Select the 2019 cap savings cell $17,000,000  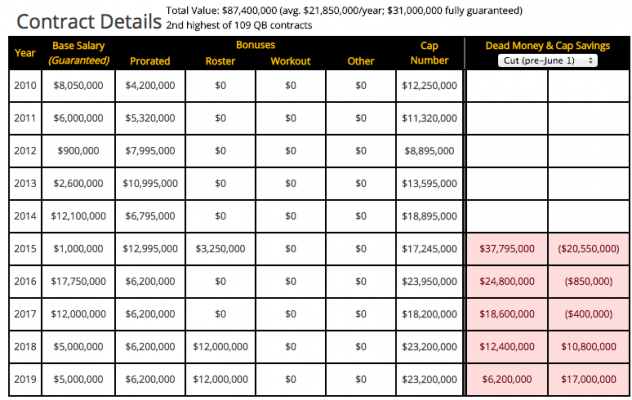tap(588, 379)
